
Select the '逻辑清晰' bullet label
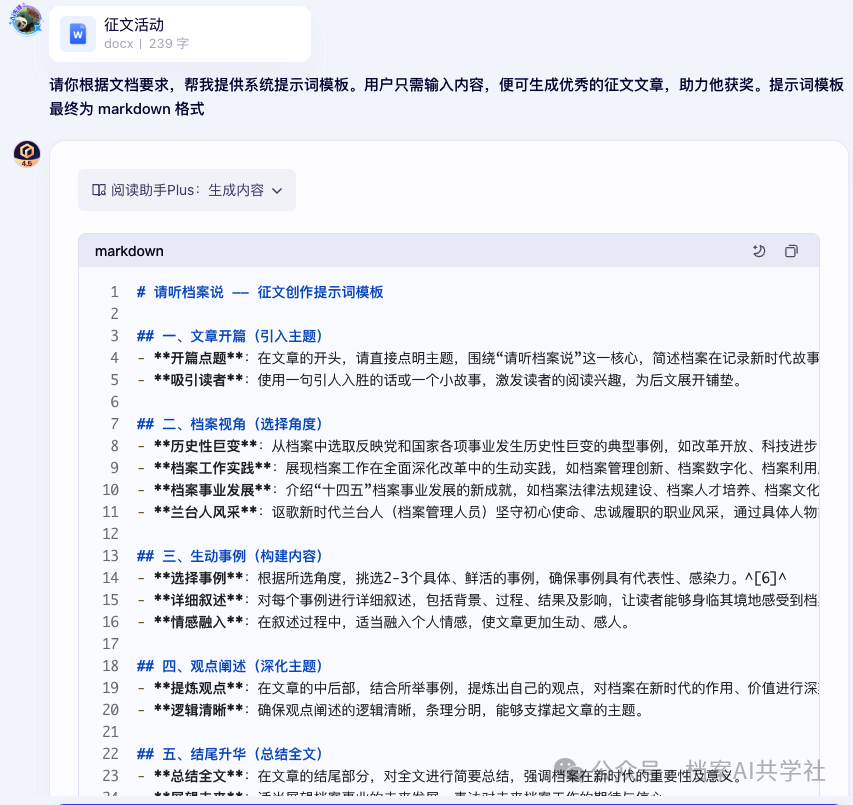199,710
